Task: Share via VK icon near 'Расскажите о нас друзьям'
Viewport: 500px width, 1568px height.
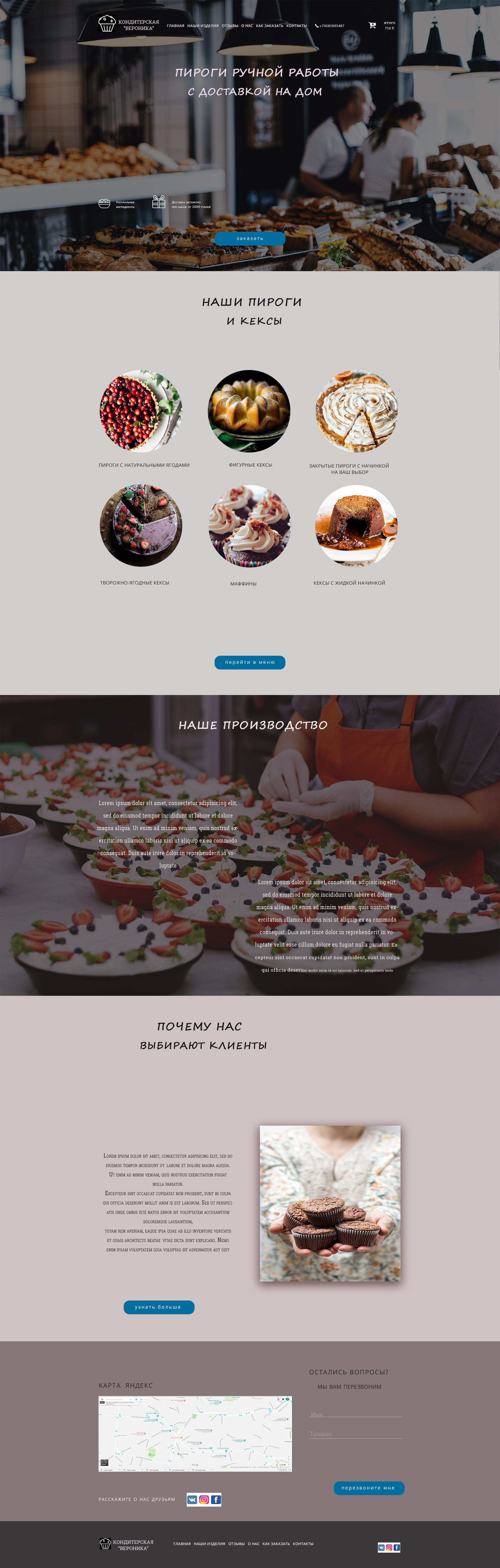Action: pyautogui.click(x=192, y=1499)
